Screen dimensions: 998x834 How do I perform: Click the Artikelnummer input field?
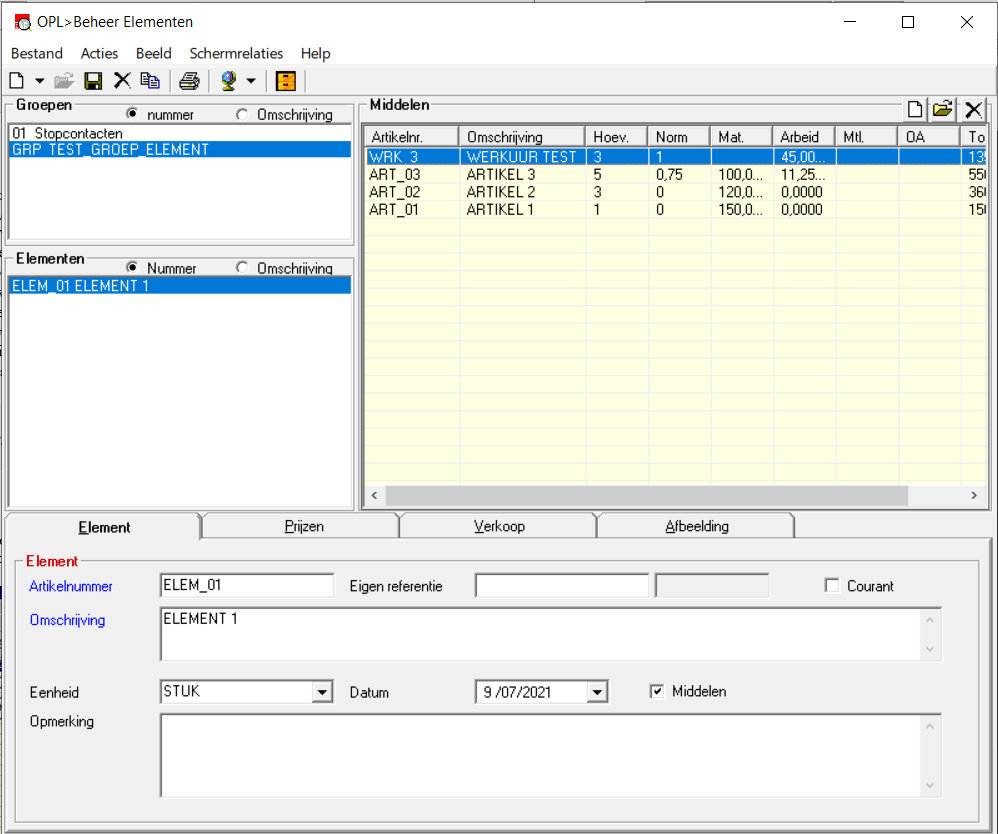pos(247,585)
